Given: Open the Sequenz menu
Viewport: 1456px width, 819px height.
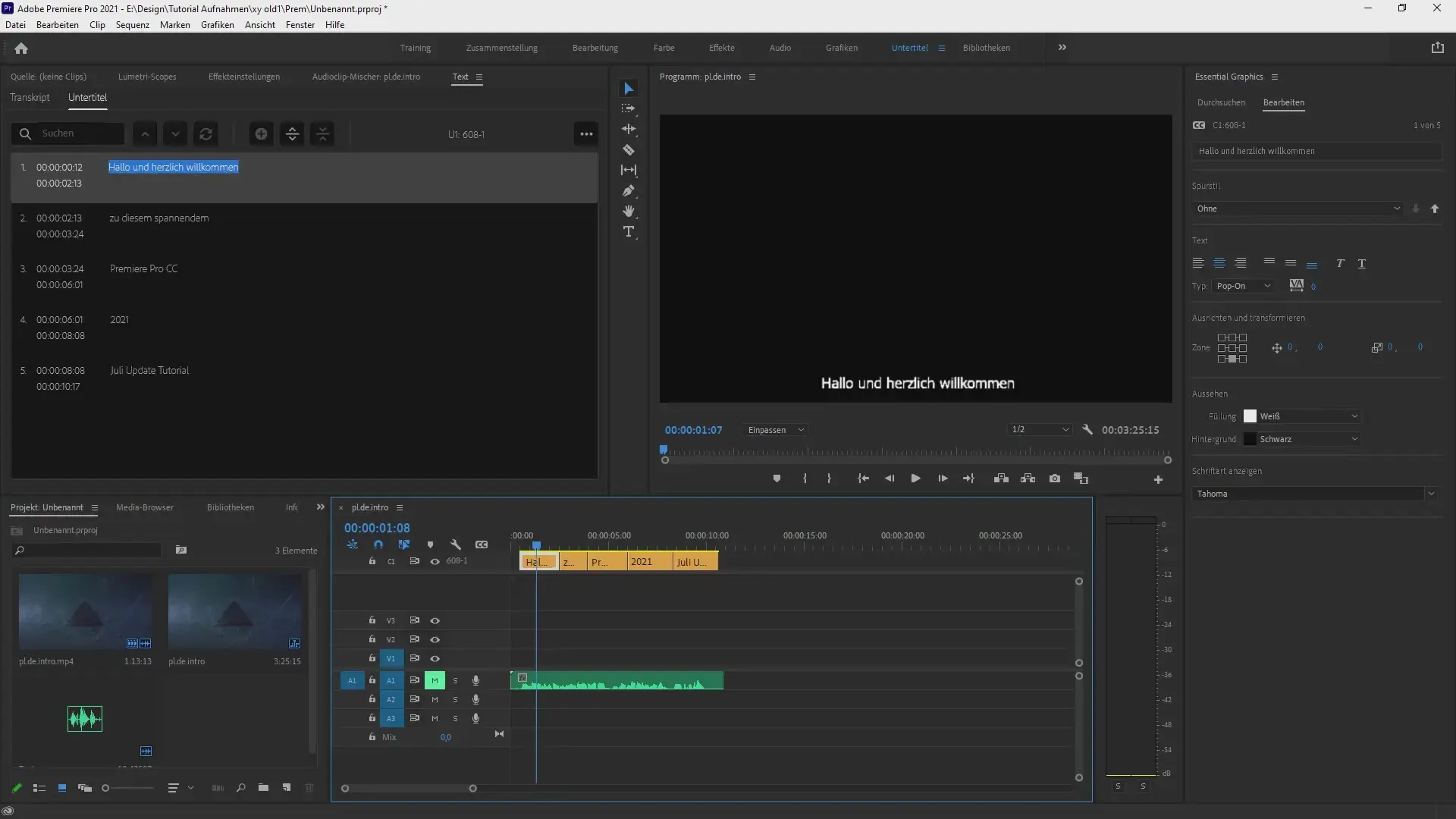Looking at the screenshot, I should (132, 25).
